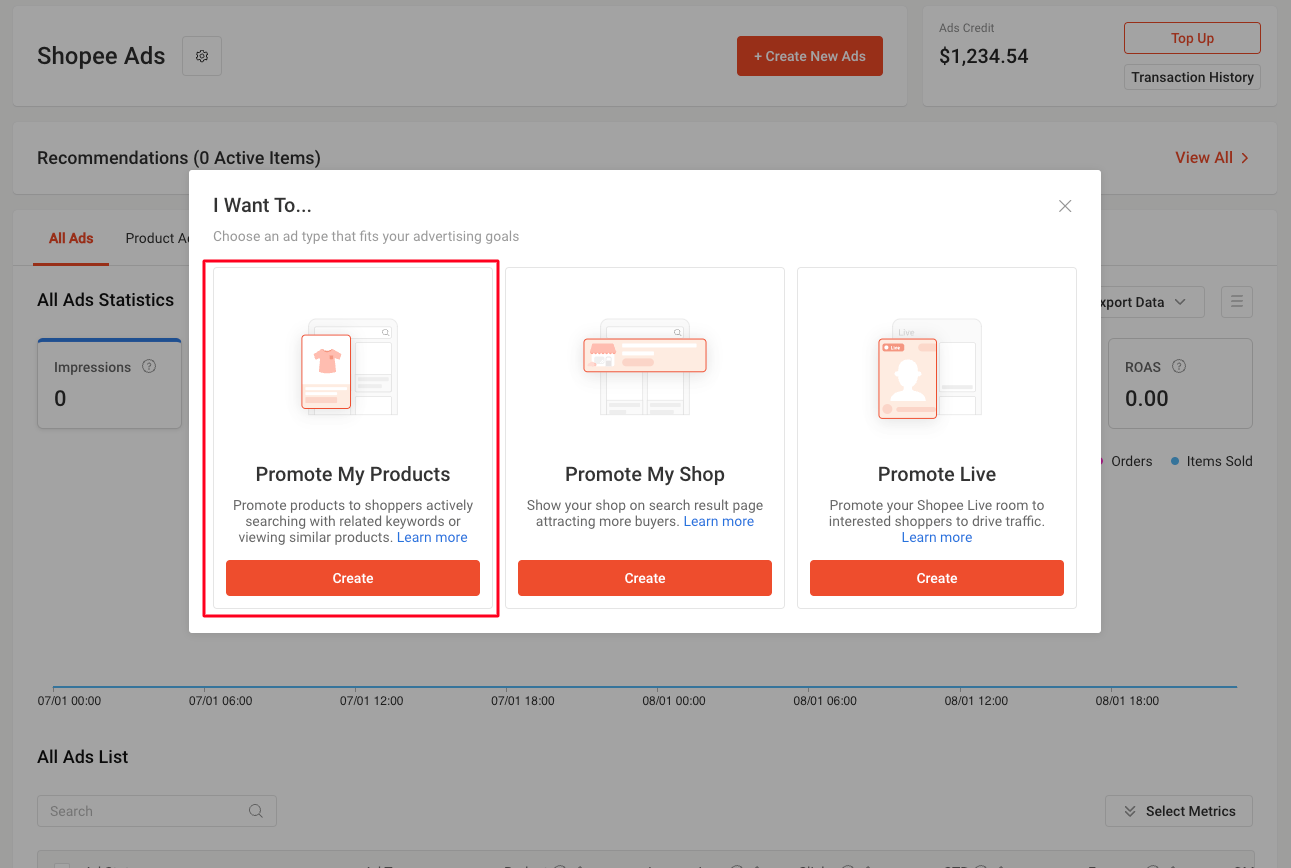Viewport: 1291px width, 868px height.
Task: Open Learn more under Promote My Products
Action: [432, 537]
